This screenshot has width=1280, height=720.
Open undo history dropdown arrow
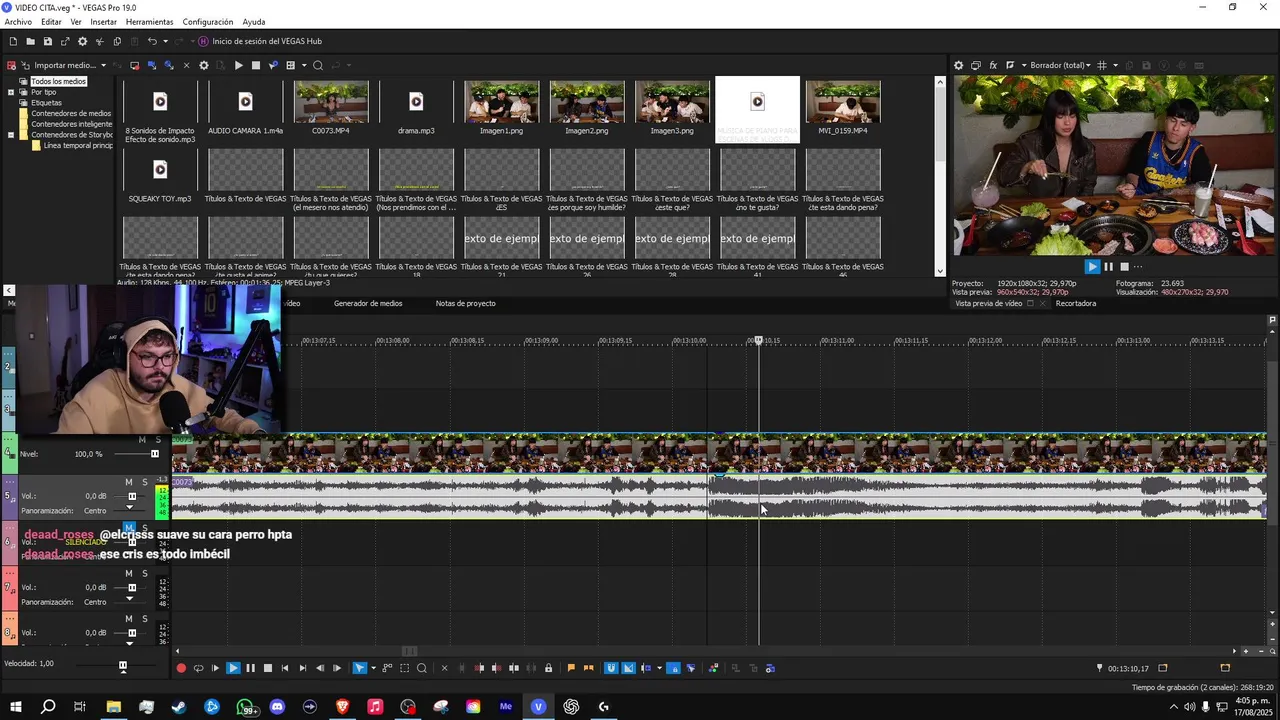pos(165,41)
